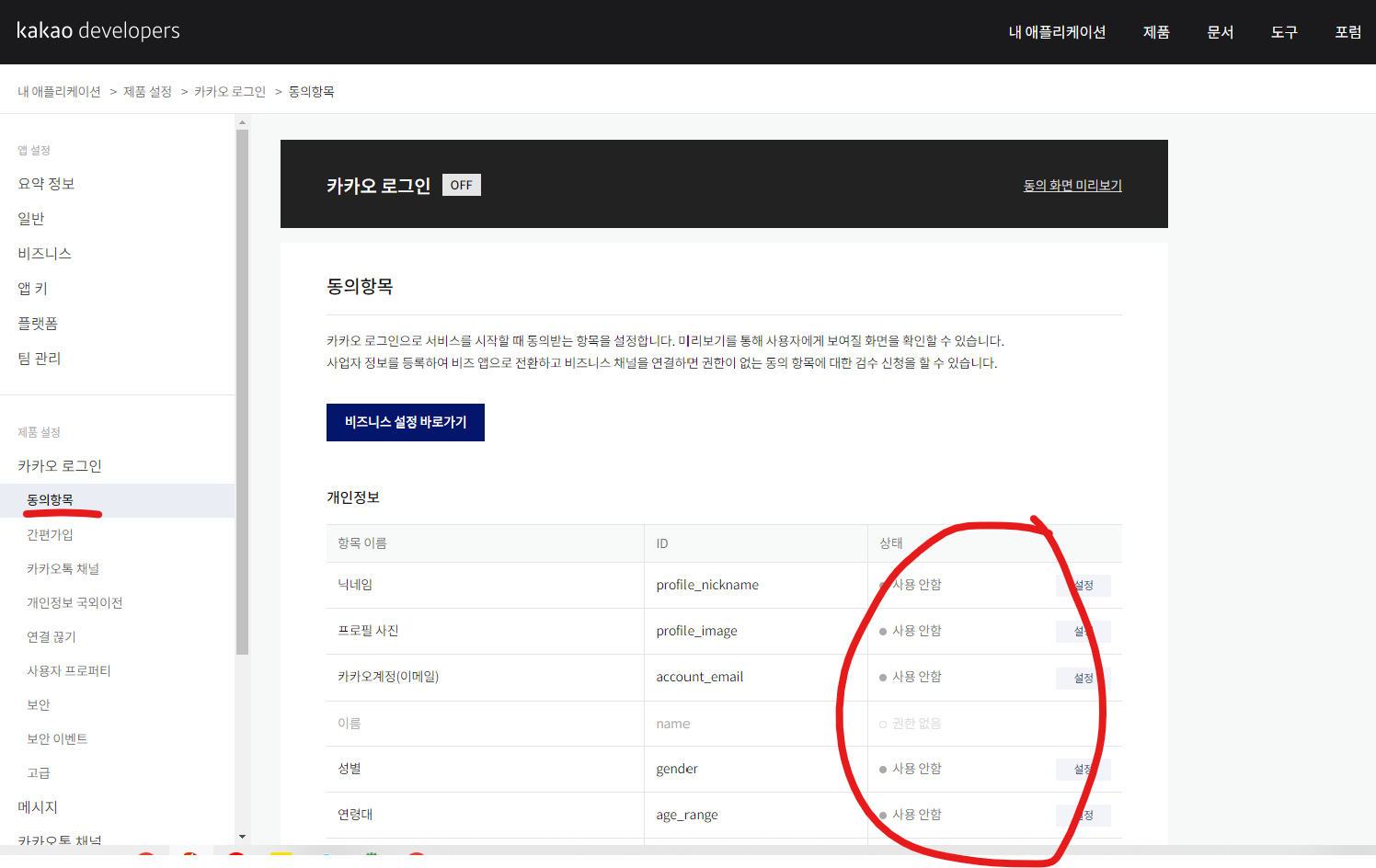Click 설정 for the 프로필 사진 row
The width and height of the screenshot is (1376, 868).
[x=1084, y=632]
